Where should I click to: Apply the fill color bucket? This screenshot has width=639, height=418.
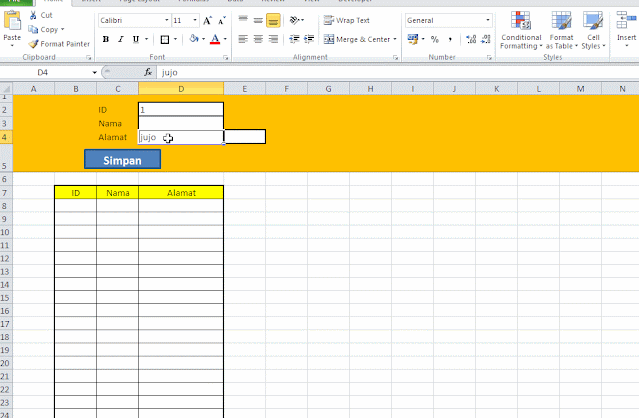pos(194,39)
